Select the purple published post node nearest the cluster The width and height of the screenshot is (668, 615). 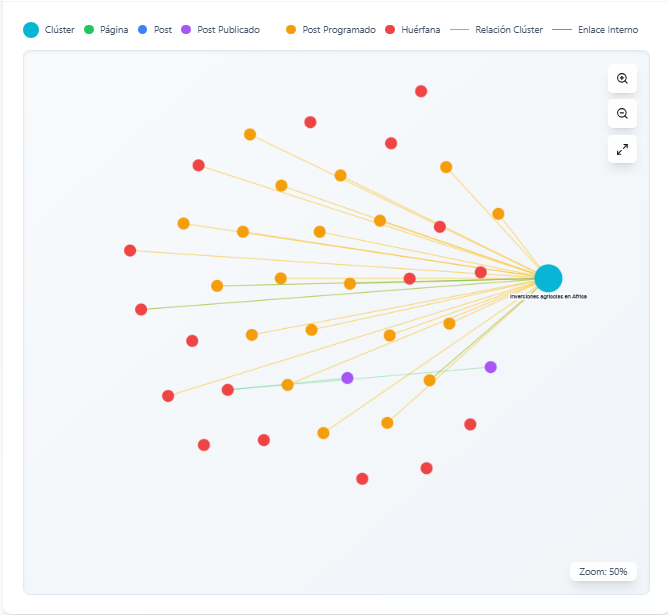pyautogui.click(x=490, y=367)
